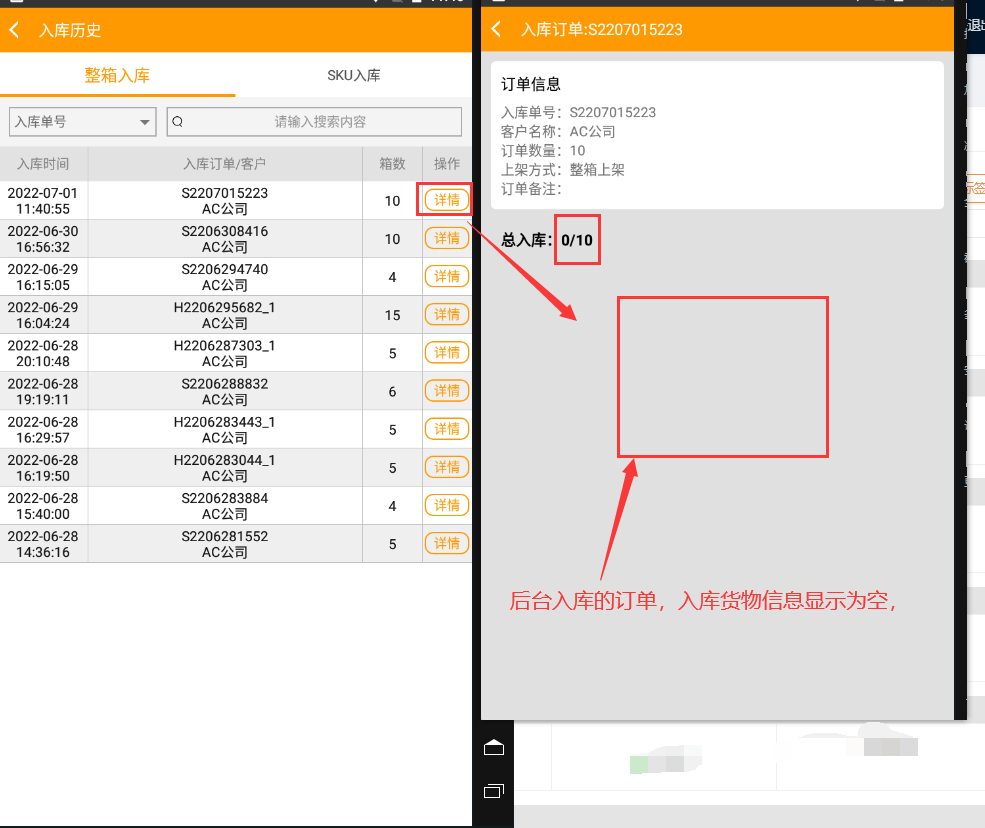Image resolution: width=985 pixels, height=828 pixels.
Task: Click back arrow in 入库订单 header
Action: [x=497, y=29]
